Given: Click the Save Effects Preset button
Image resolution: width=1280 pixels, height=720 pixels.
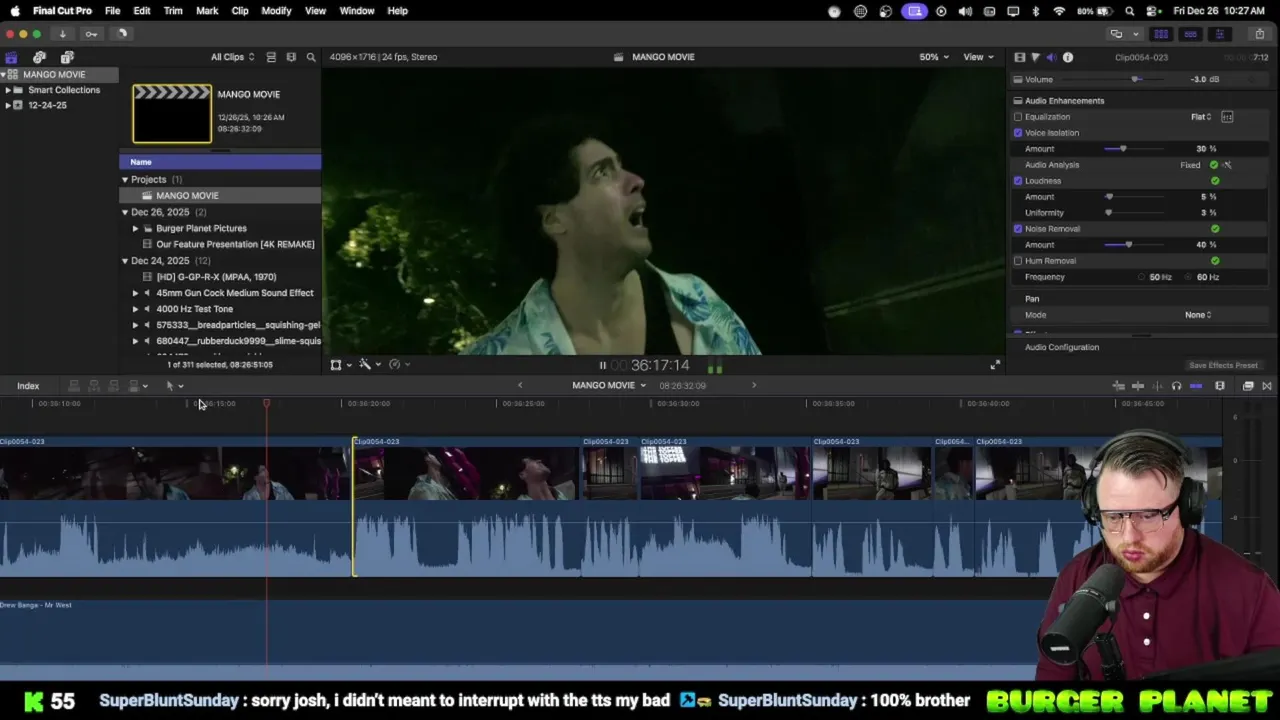Looking at the screenshot, I should click(x=1223, y=366).
